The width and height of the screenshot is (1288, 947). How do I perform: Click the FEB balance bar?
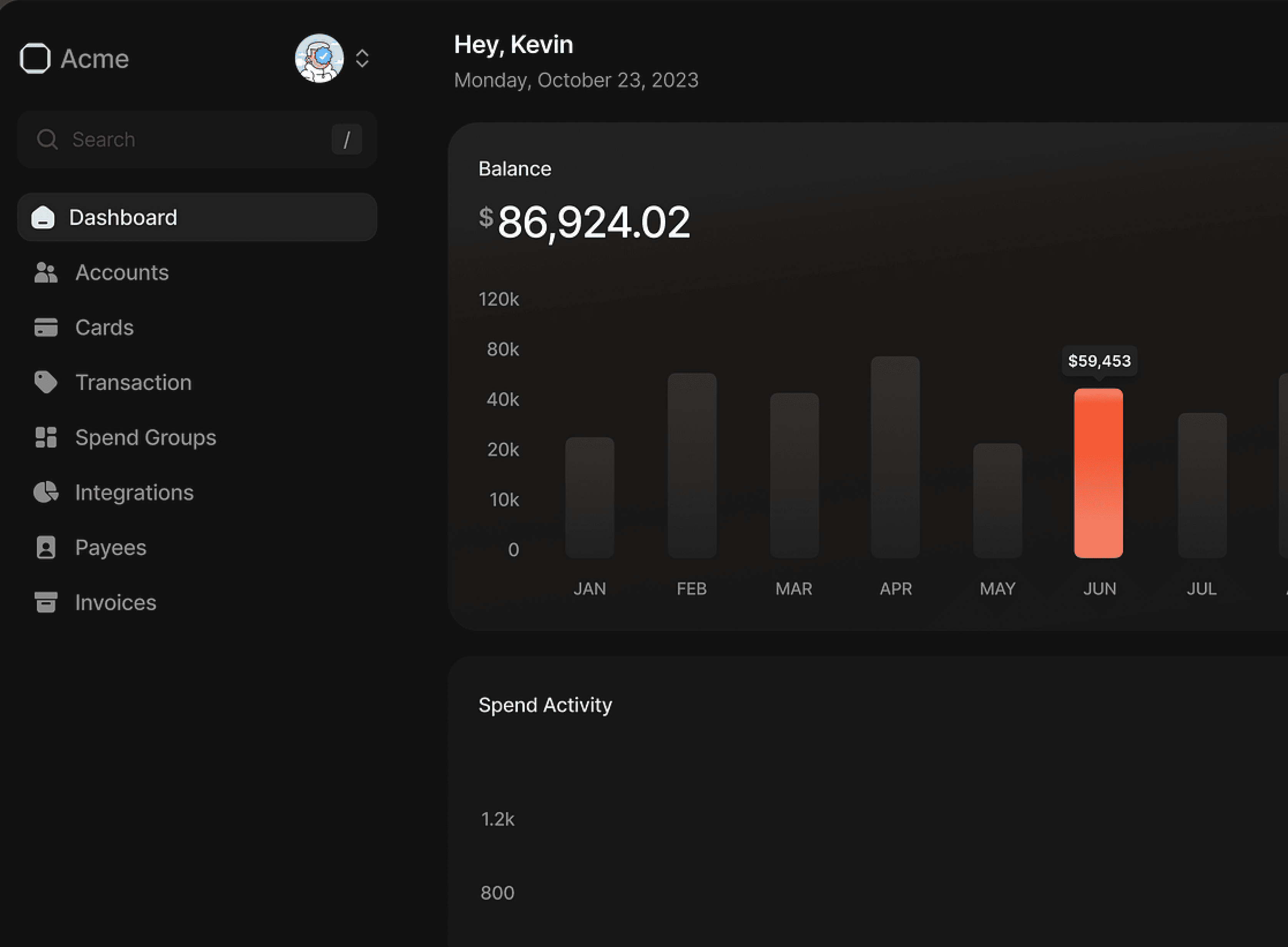pos(691,466)
